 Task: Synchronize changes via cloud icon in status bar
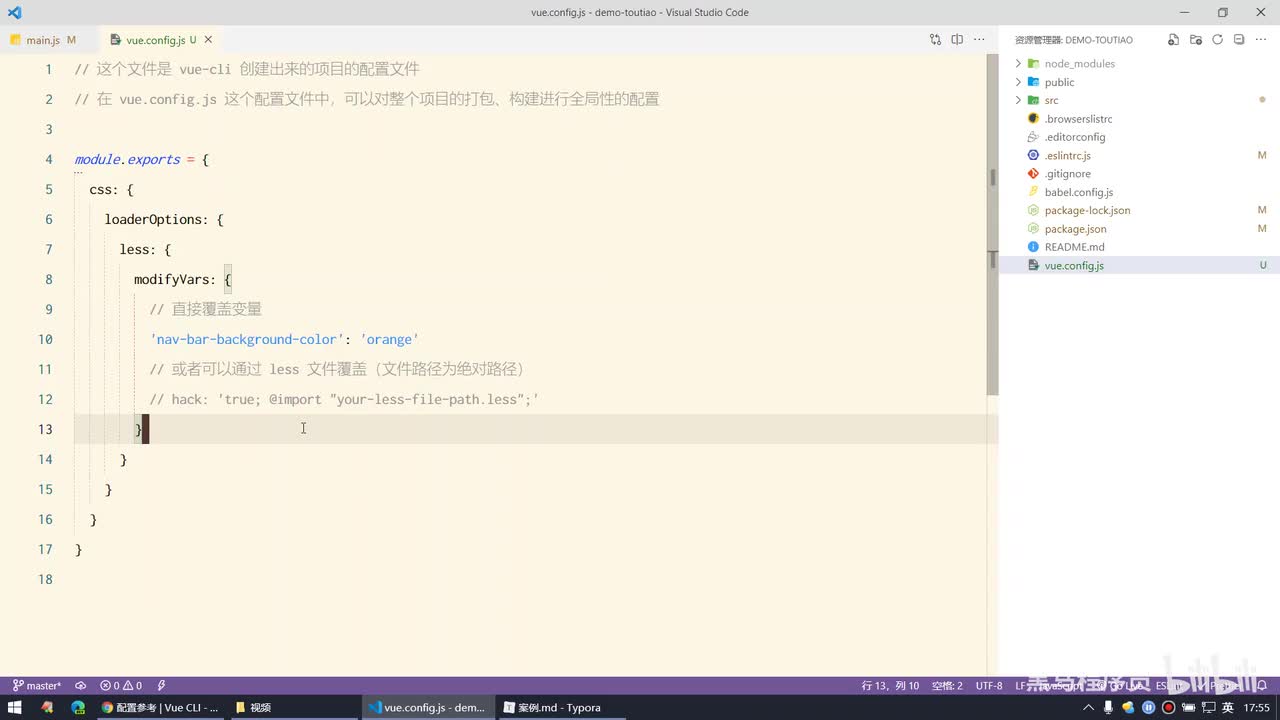click(x=81, y=686)
